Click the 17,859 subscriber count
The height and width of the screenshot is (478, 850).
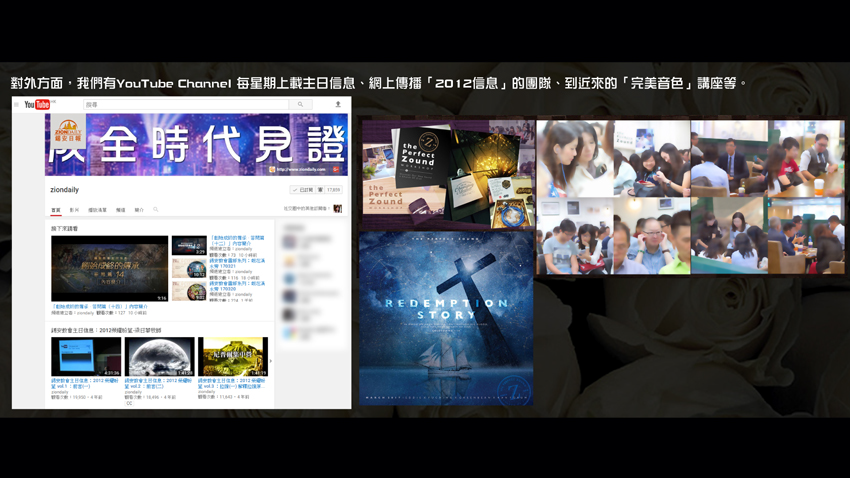click(x=333, y=190)
